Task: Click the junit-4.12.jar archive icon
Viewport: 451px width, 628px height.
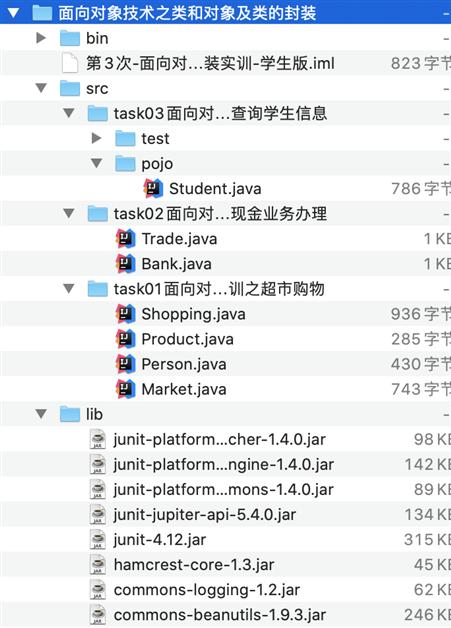Action: click(98, 539)
